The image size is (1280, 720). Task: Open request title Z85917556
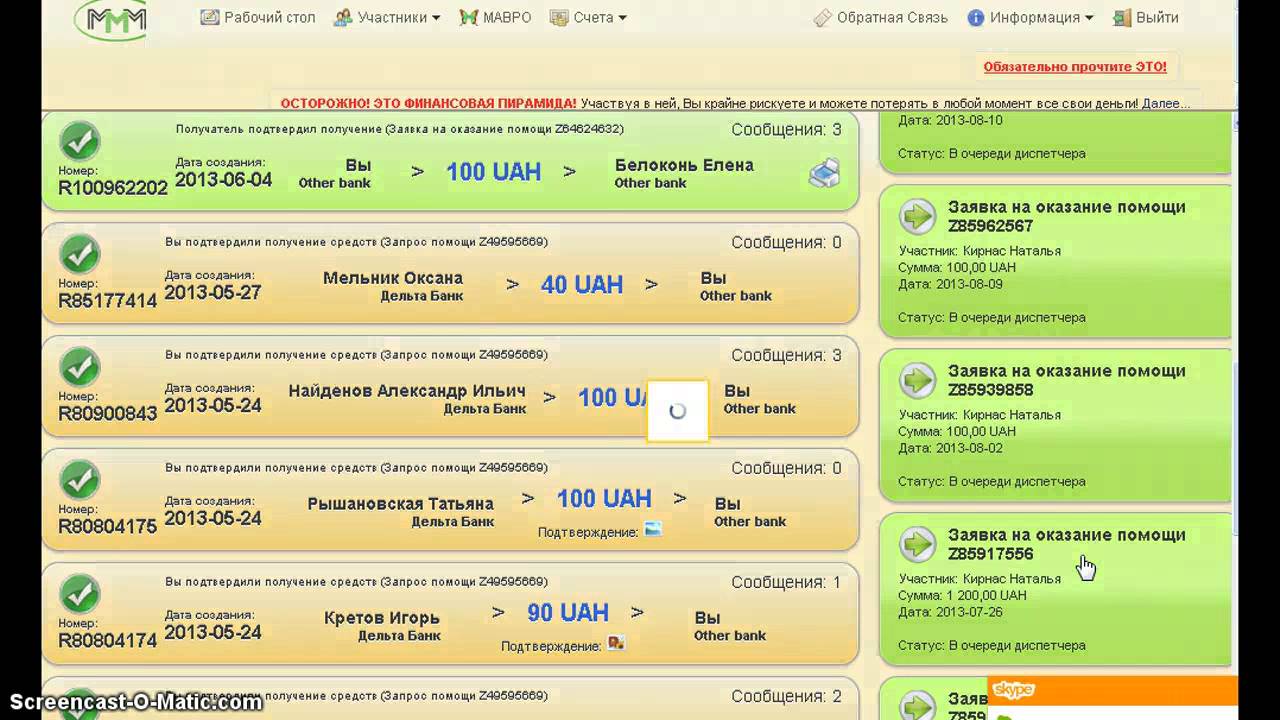(1066, 544)
